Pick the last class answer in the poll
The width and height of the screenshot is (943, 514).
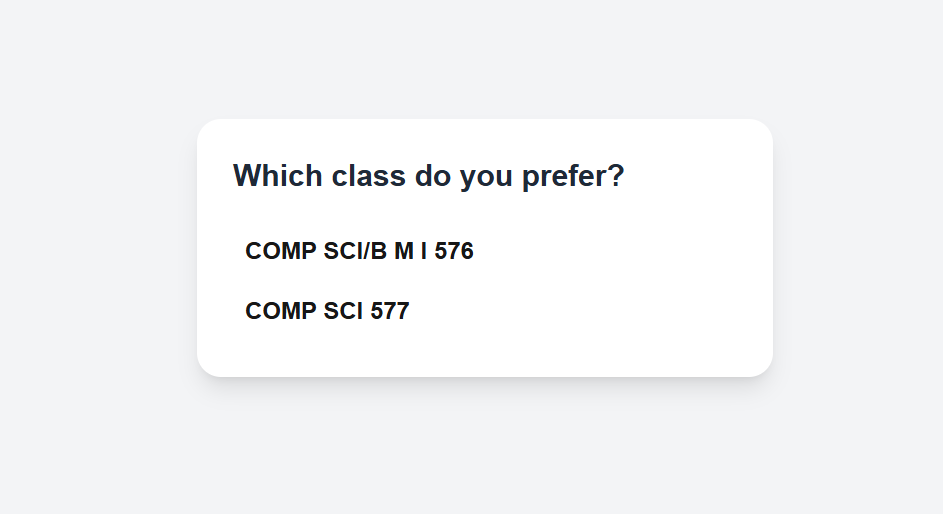[x=327, y=311]
